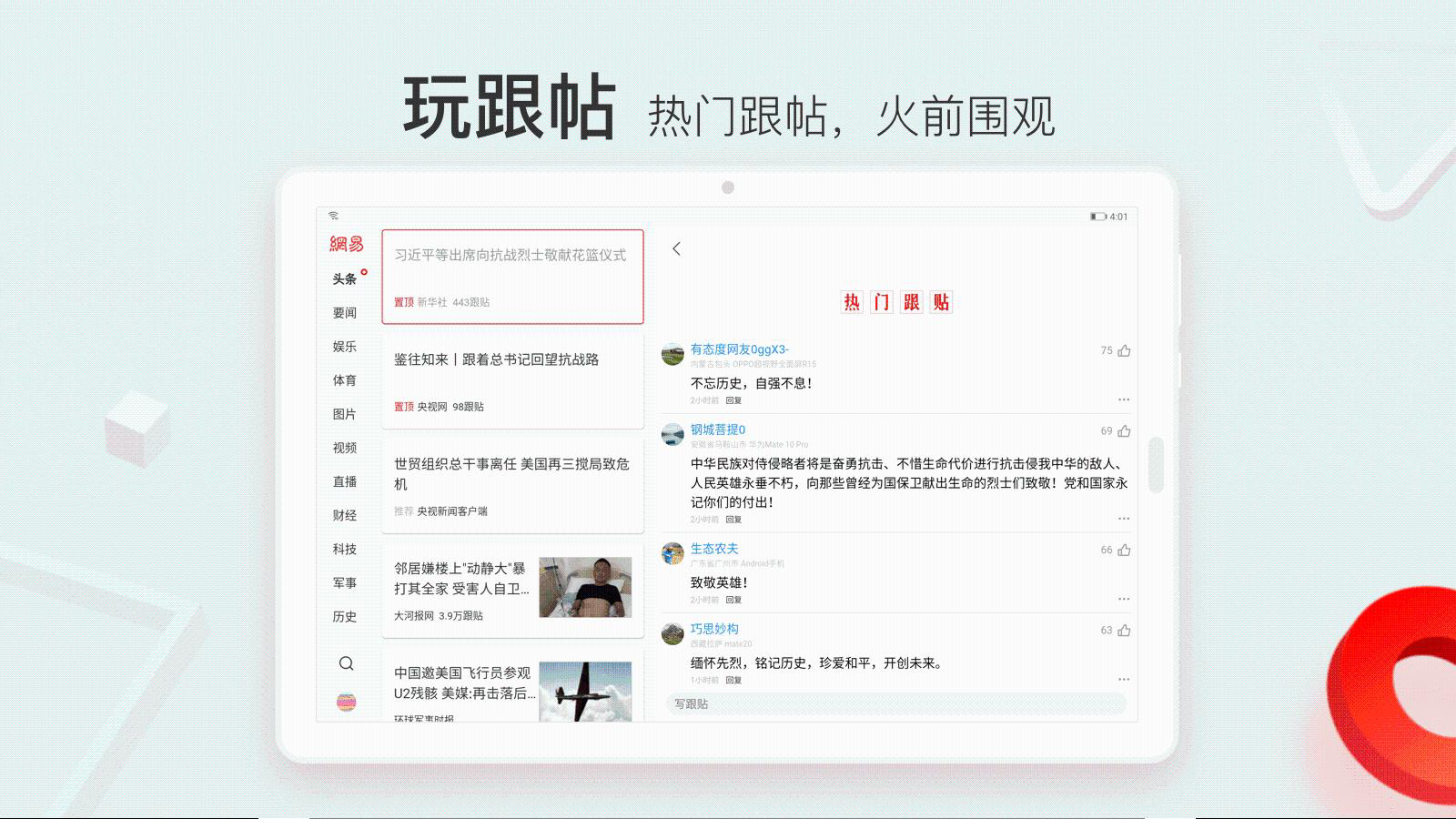Show more options on 生态农夫's comment
Image resolution: width=1456 pixels, height=819 pixels.
point(1124,599)
